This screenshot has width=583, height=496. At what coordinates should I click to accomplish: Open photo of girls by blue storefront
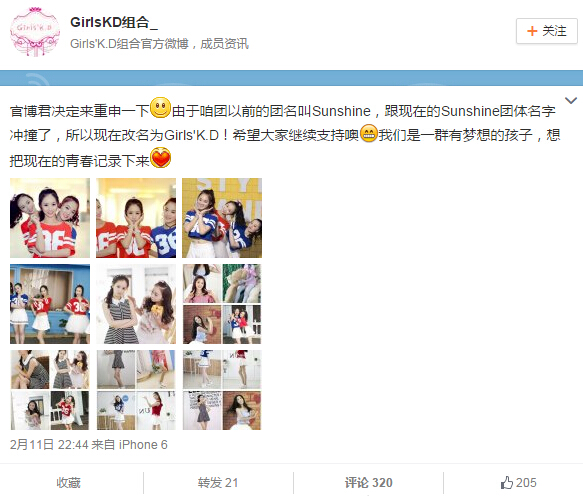(50, 304)
